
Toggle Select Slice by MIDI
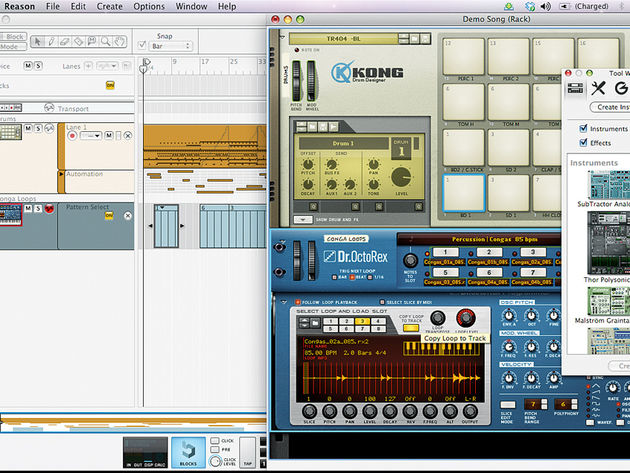(382, 302)
